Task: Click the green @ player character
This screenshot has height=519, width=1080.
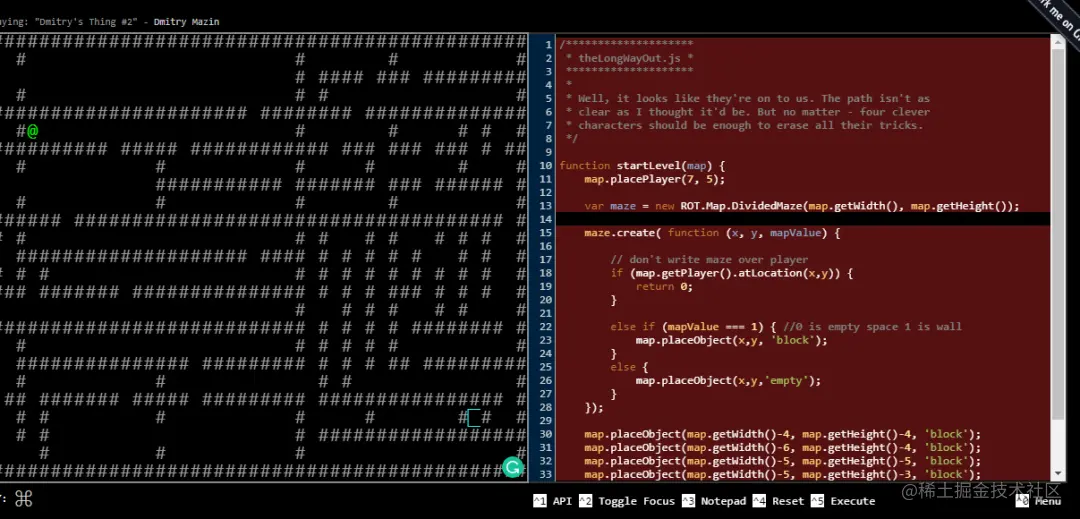Action: [32, 131]
